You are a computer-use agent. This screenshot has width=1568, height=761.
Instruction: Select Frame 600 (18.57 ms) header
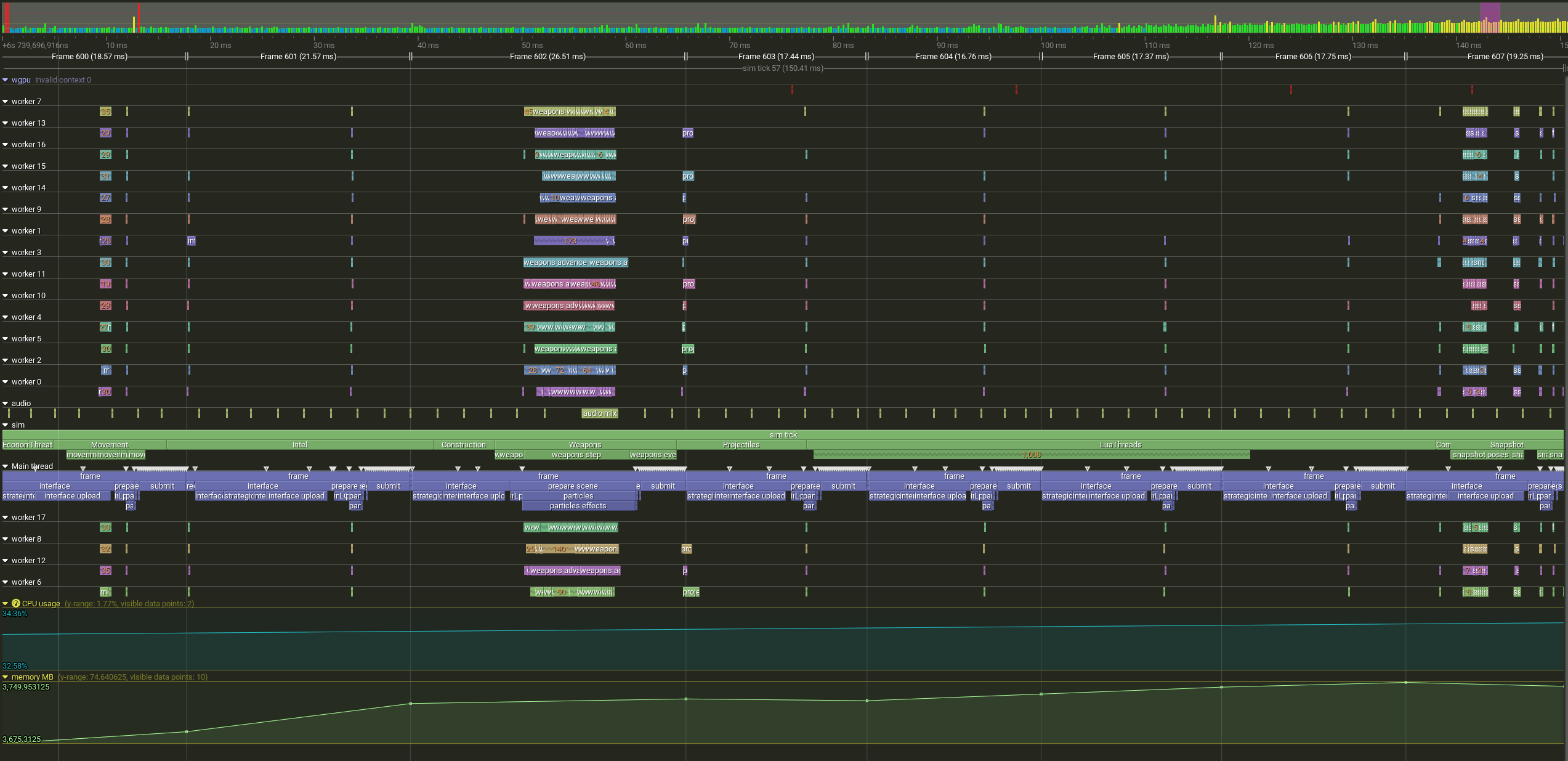coord(89,57)
